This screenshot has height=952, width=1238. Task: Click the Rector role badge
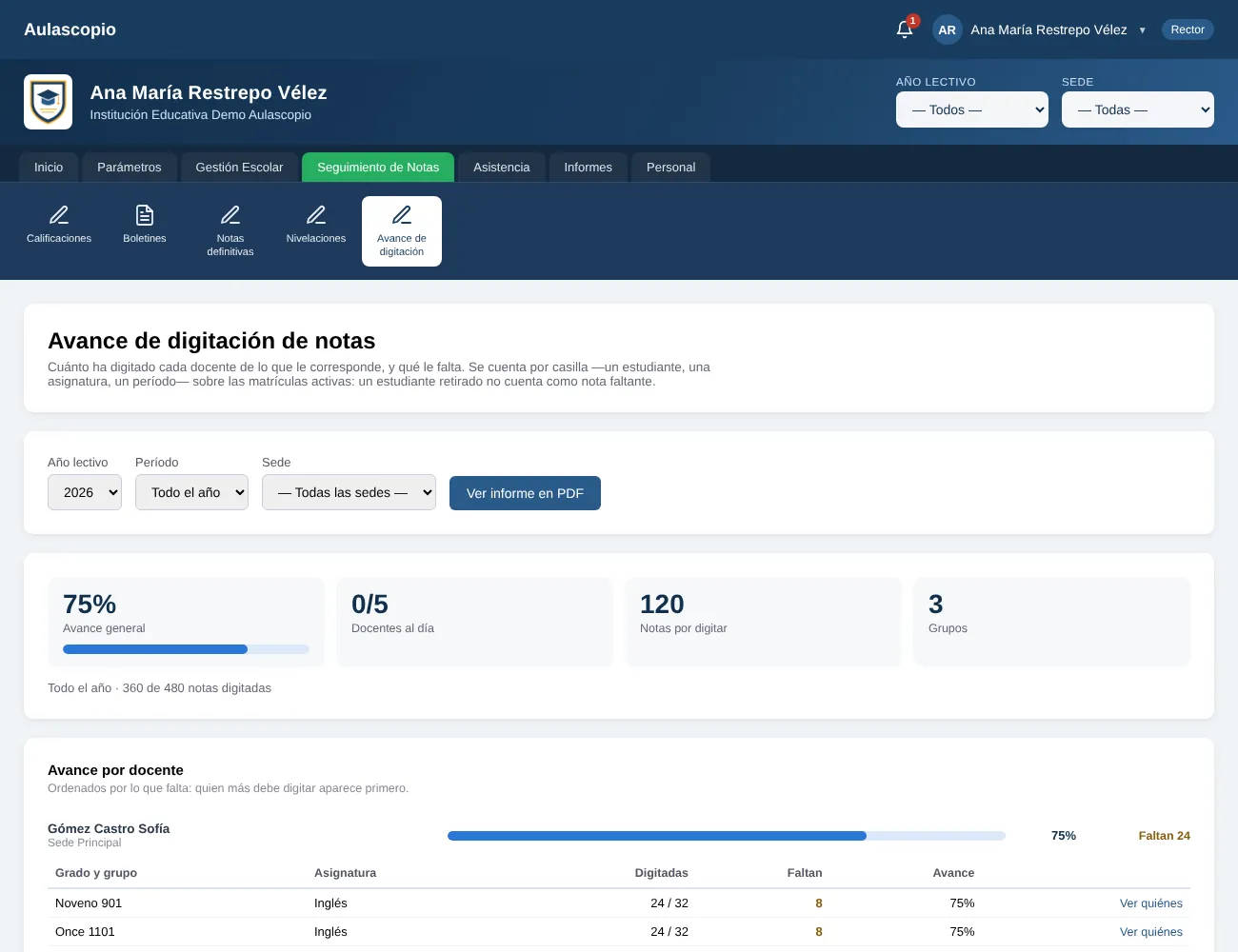tap(1188, 30)
